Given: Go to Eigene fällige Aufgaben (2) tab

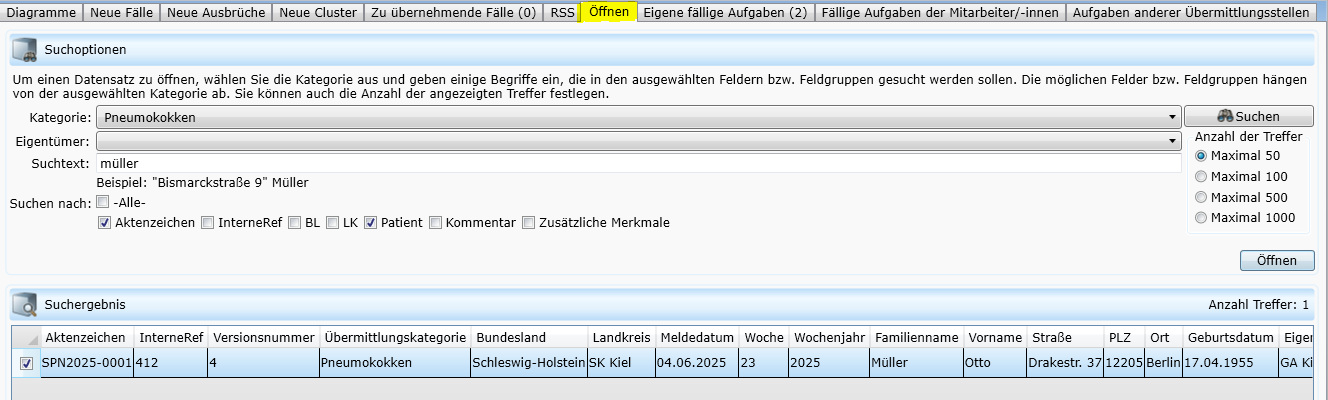Looking at the screenshot, I should tap(725, 13).
